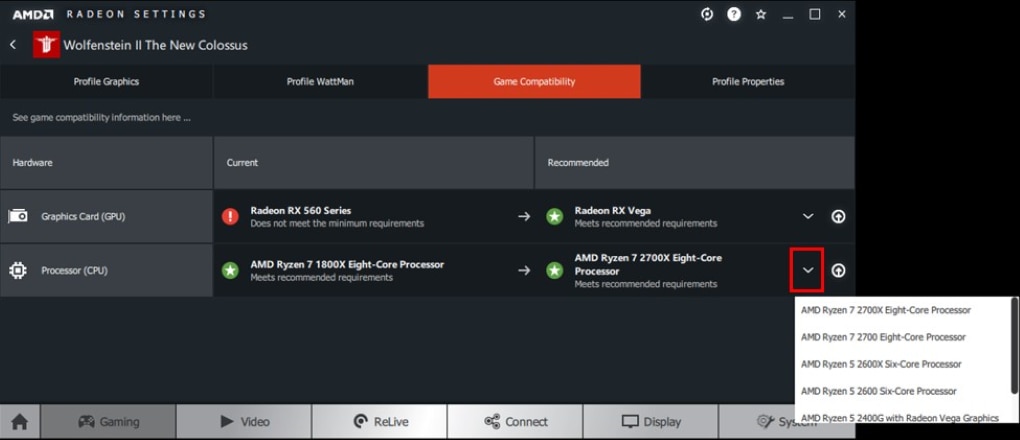This screenshot has height=440, width=1020.
Task: Click the upgrade arrow icon for Processor
Action: [839, 270]
